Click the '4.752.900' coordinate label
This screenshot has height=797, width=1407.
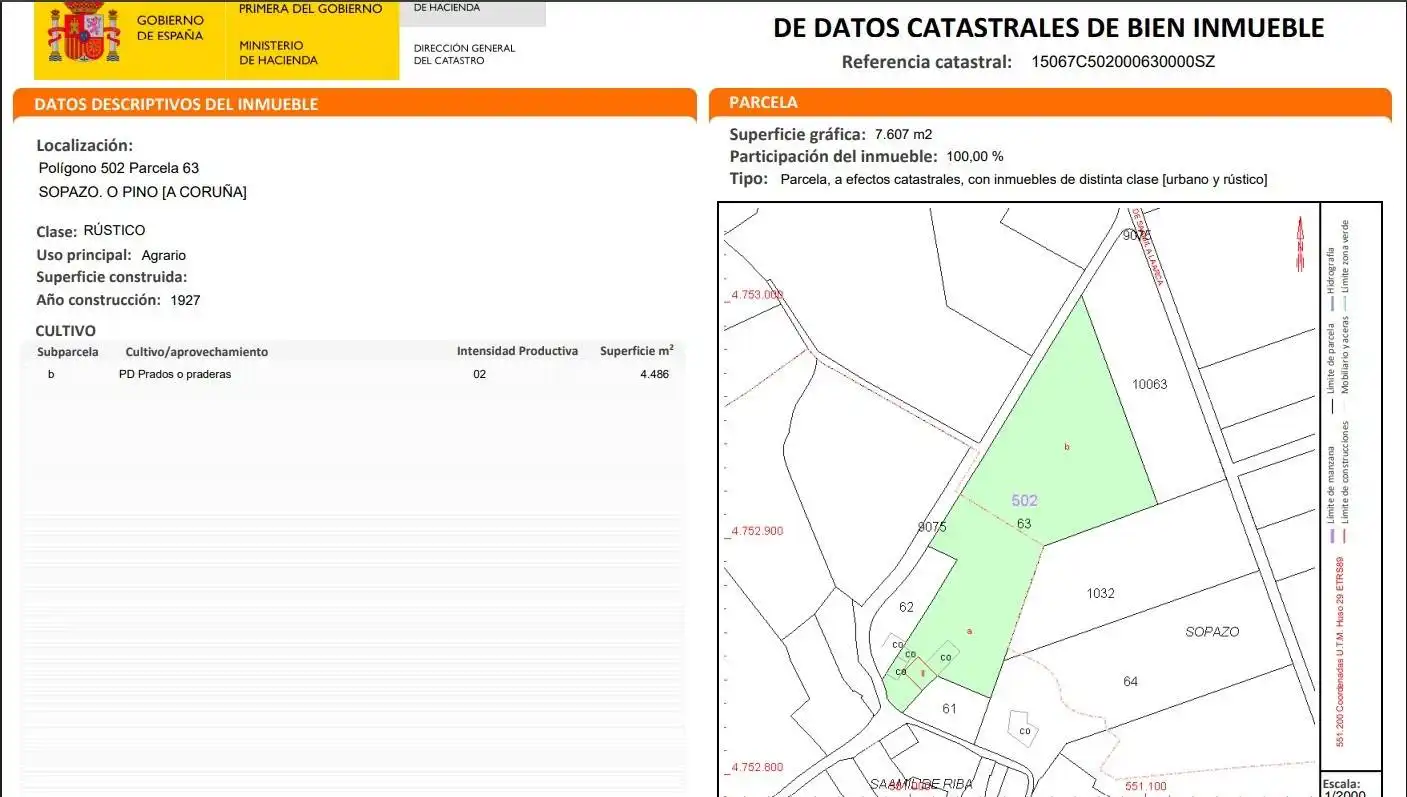pyautogui.click(x=757, y=531)
